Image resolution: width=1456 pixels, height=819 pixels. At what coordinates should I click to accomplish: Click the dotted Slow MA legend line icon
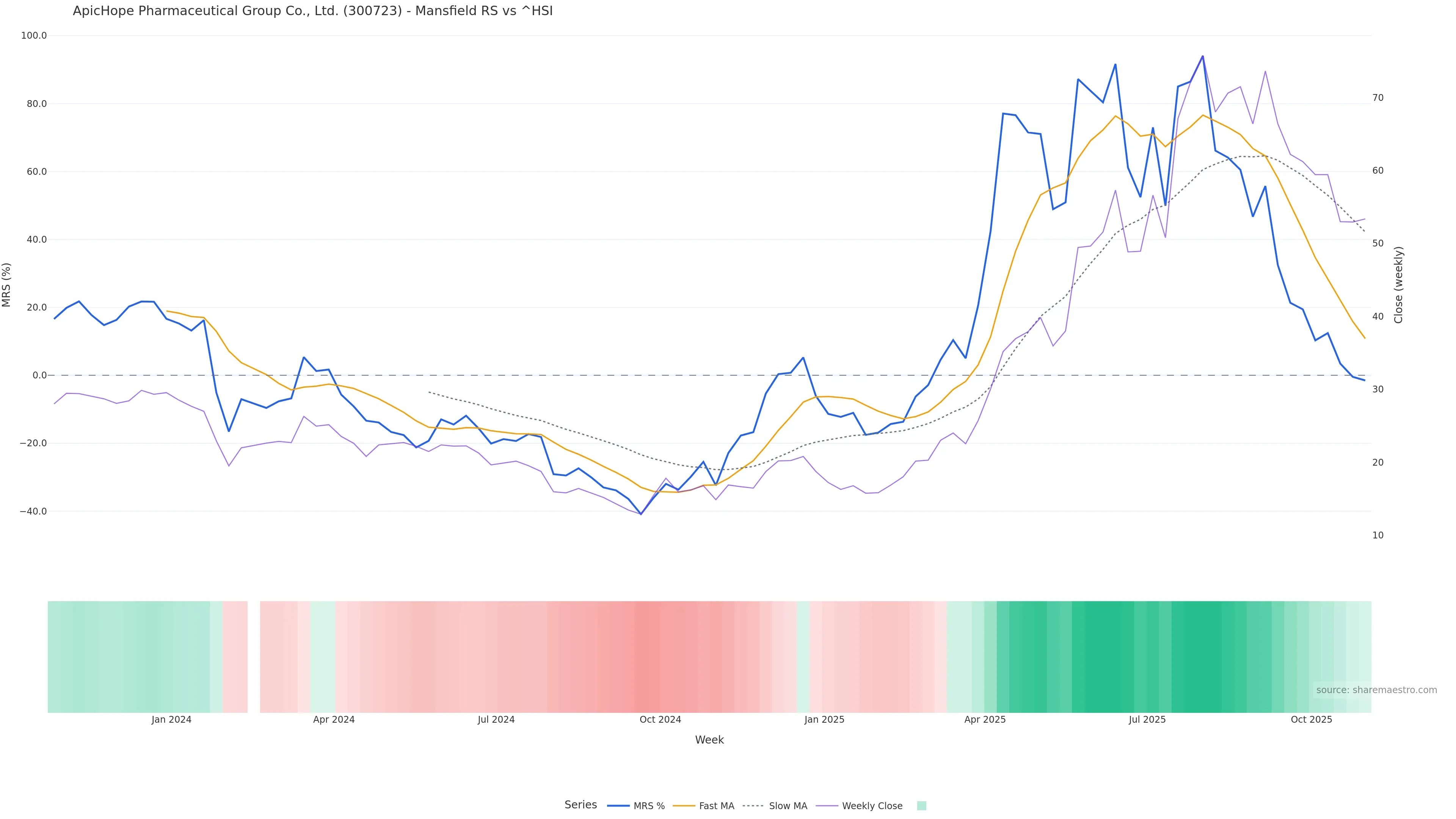point(753,806)
